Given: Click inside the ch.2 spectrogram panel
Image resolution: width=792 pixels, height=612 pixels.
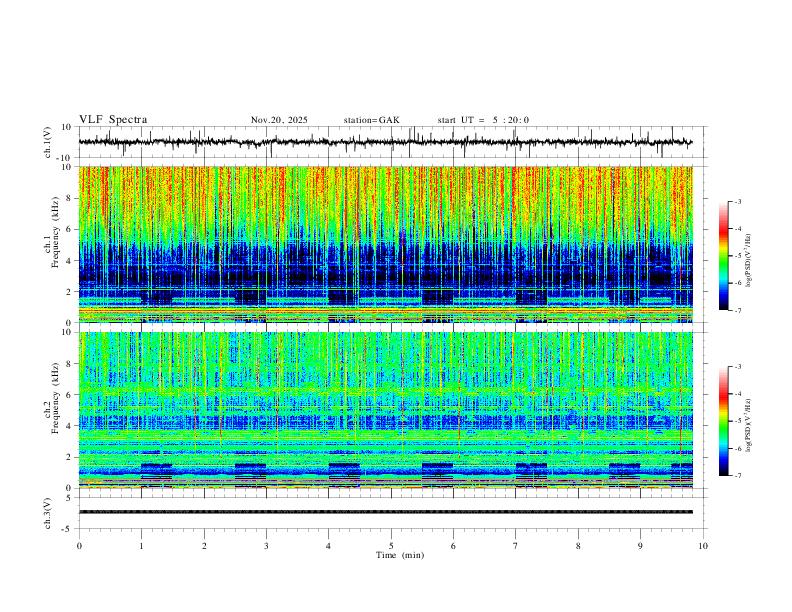Looking at the screenshot, I should click(x=385, y=410).
